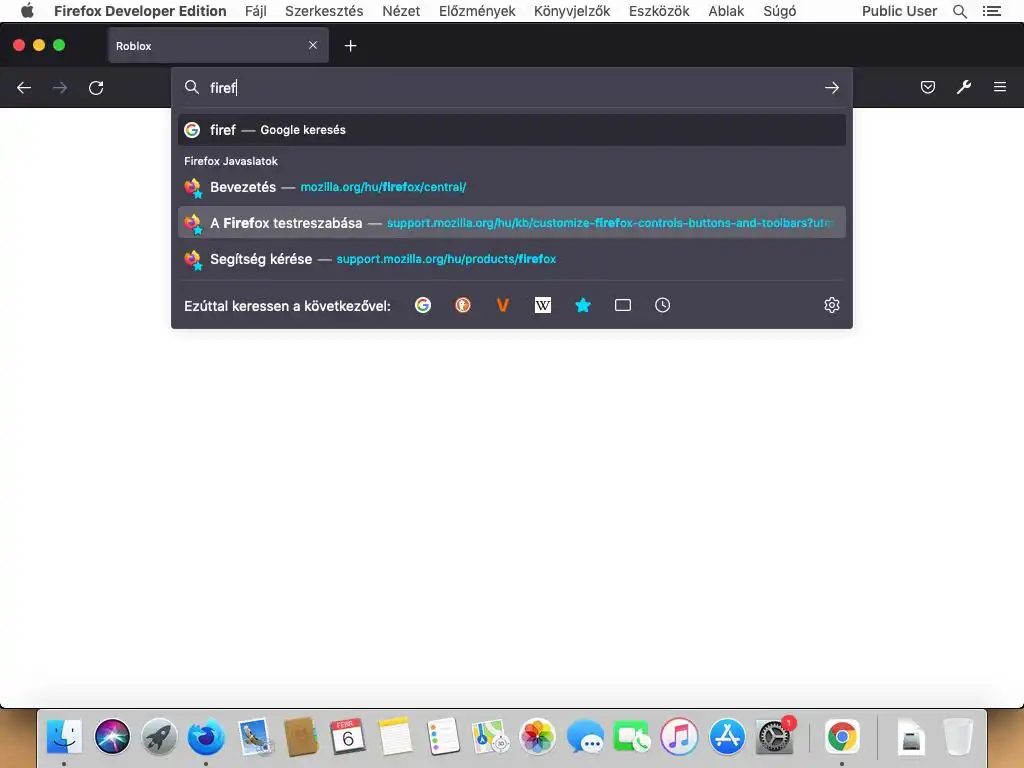Search open tabs with tab icon

623,305
